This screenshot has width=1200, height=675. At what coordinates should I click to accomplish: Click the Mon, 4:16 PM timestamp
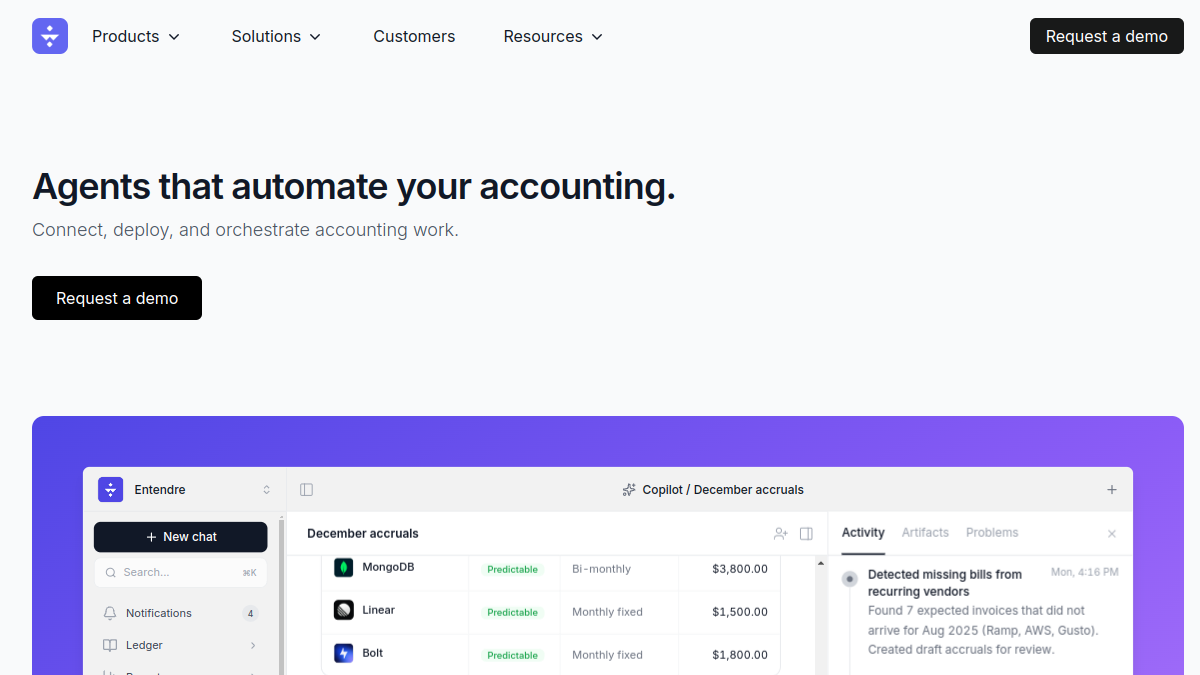[x=1085, y=572]
